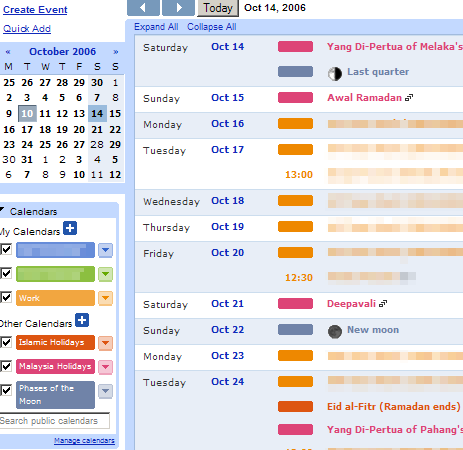Uncheck the Work calendar checkbox

[x=6, y=297]
